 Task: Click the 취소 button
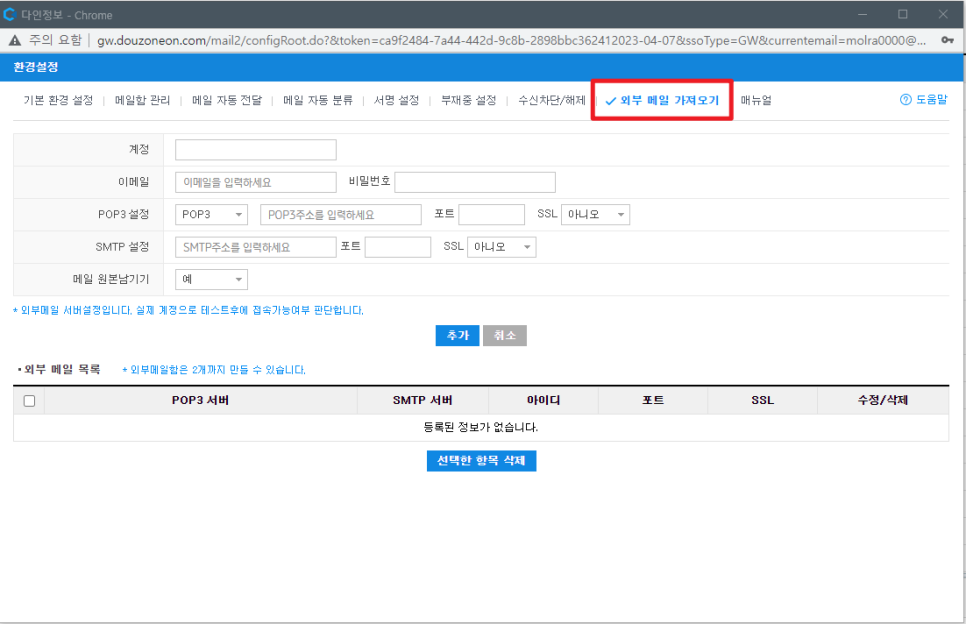point(505,336)
